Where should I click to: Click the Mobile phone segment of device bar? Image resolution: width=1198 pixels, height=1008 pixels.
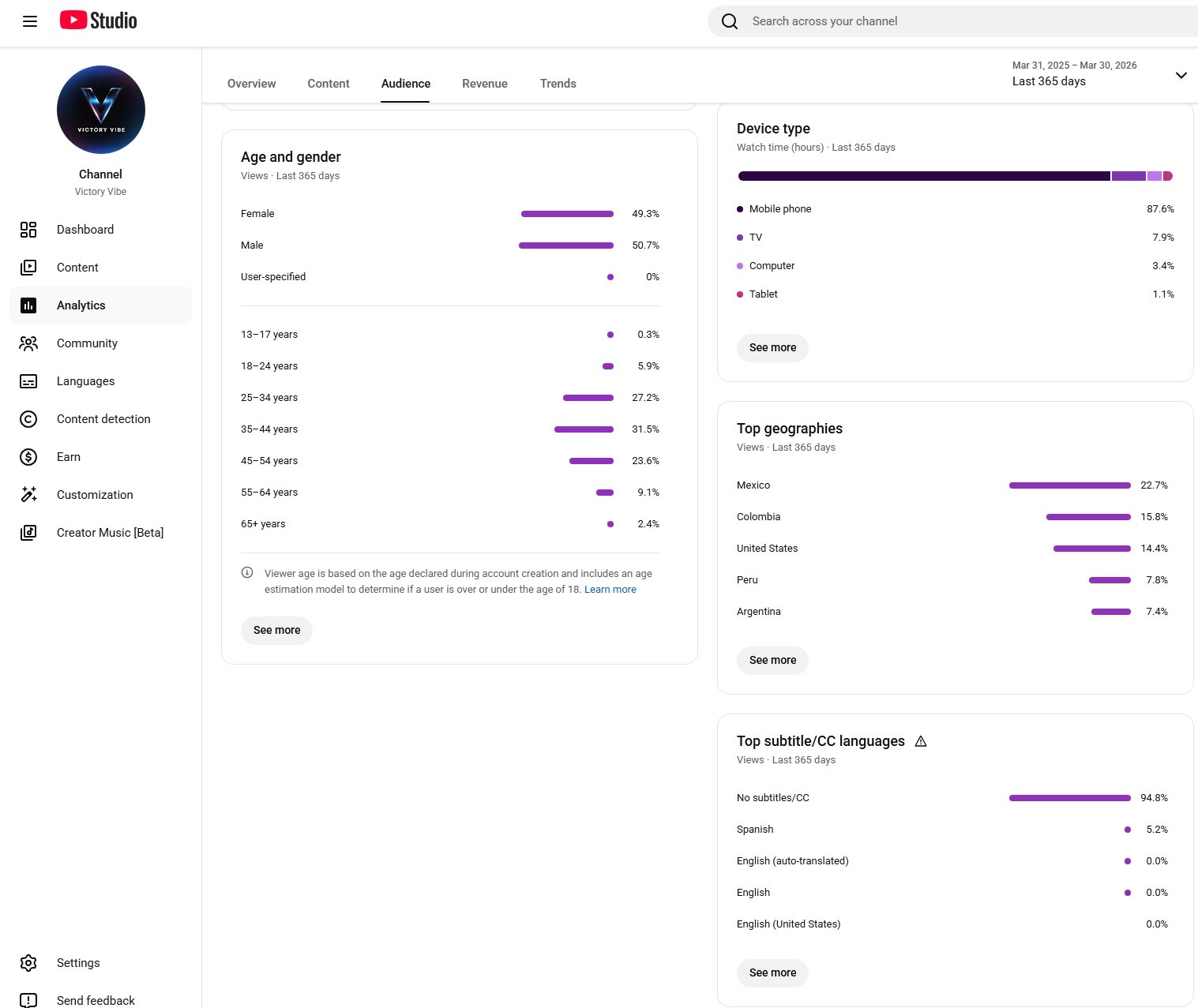point(923,176)
